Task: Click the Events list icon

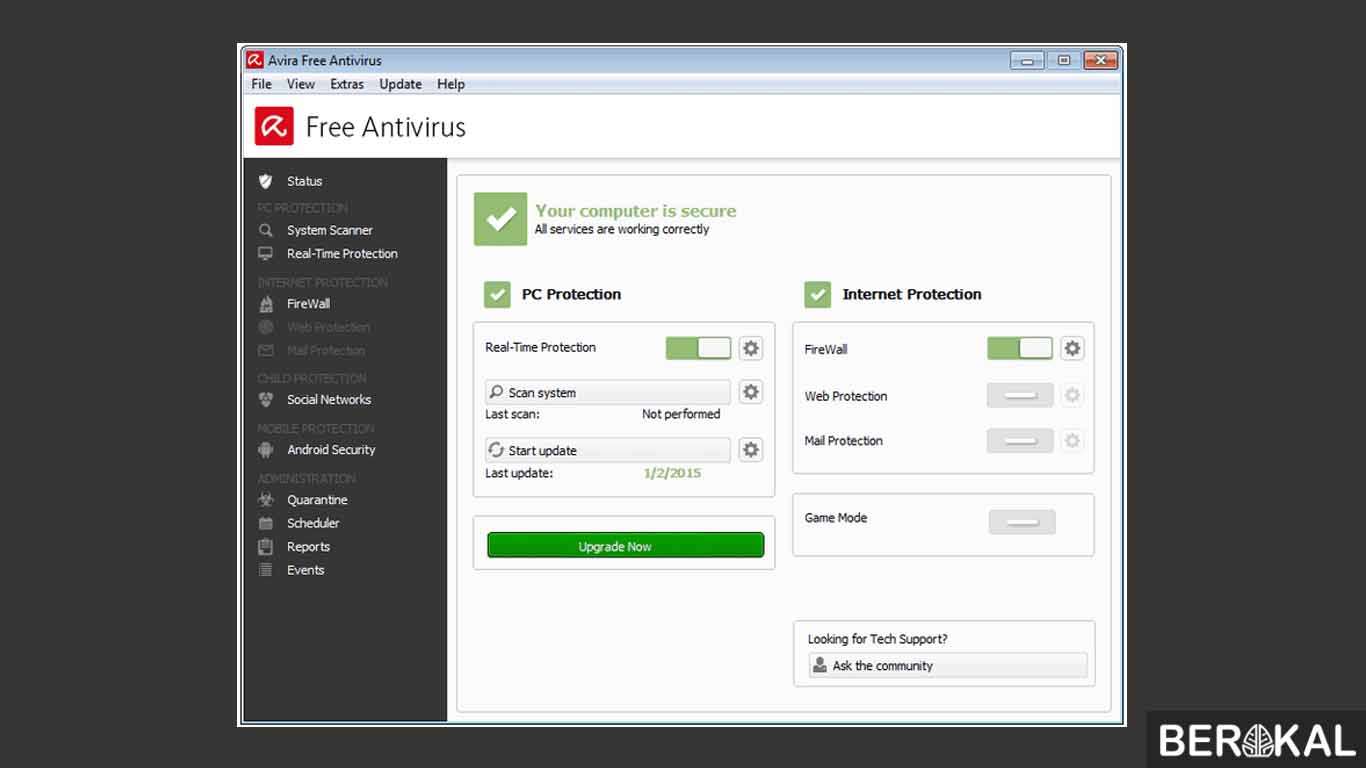Action: (x=265, y=570)
